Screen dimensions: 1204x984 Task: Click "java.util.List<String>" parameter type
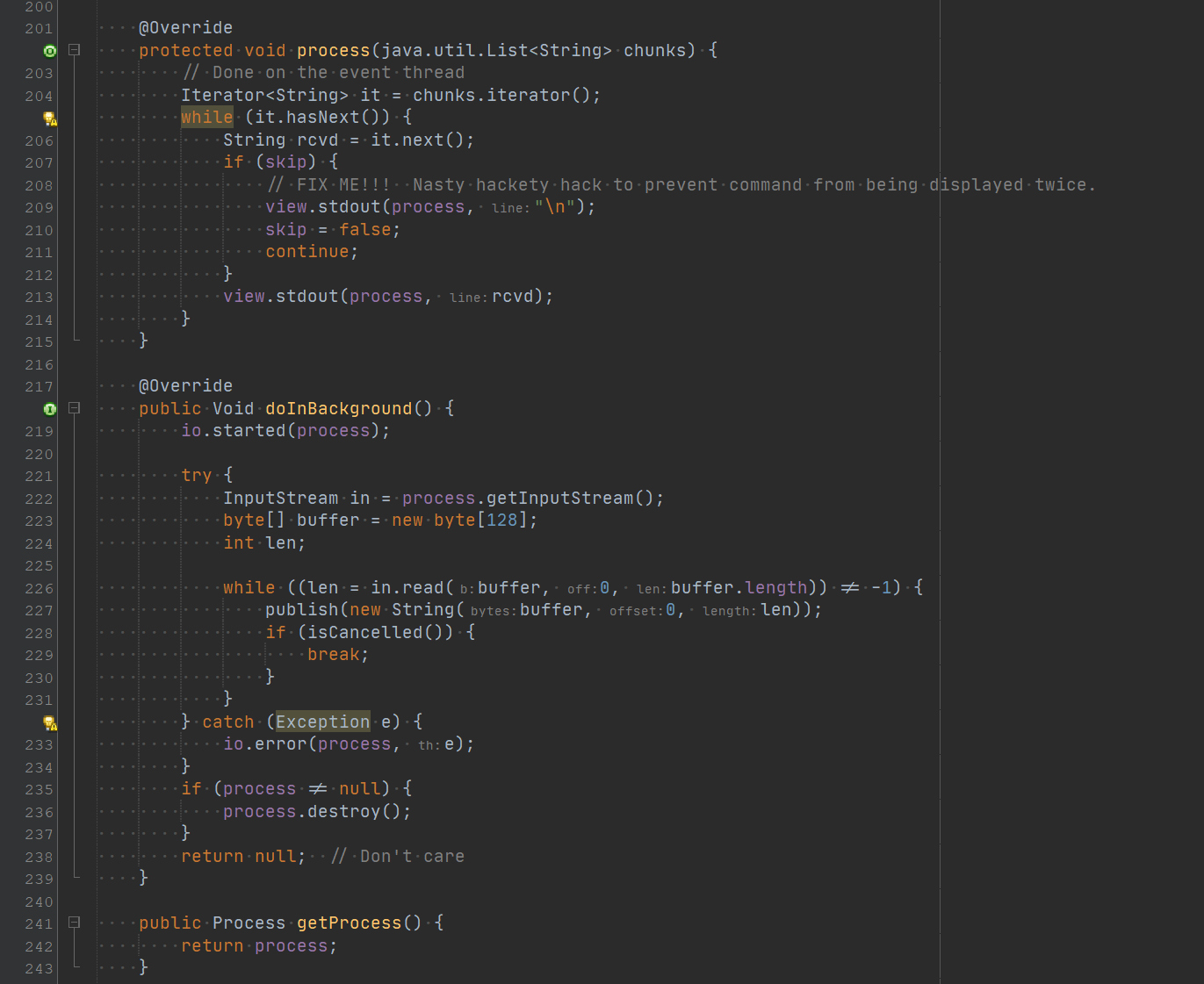[x=497, y=51]
